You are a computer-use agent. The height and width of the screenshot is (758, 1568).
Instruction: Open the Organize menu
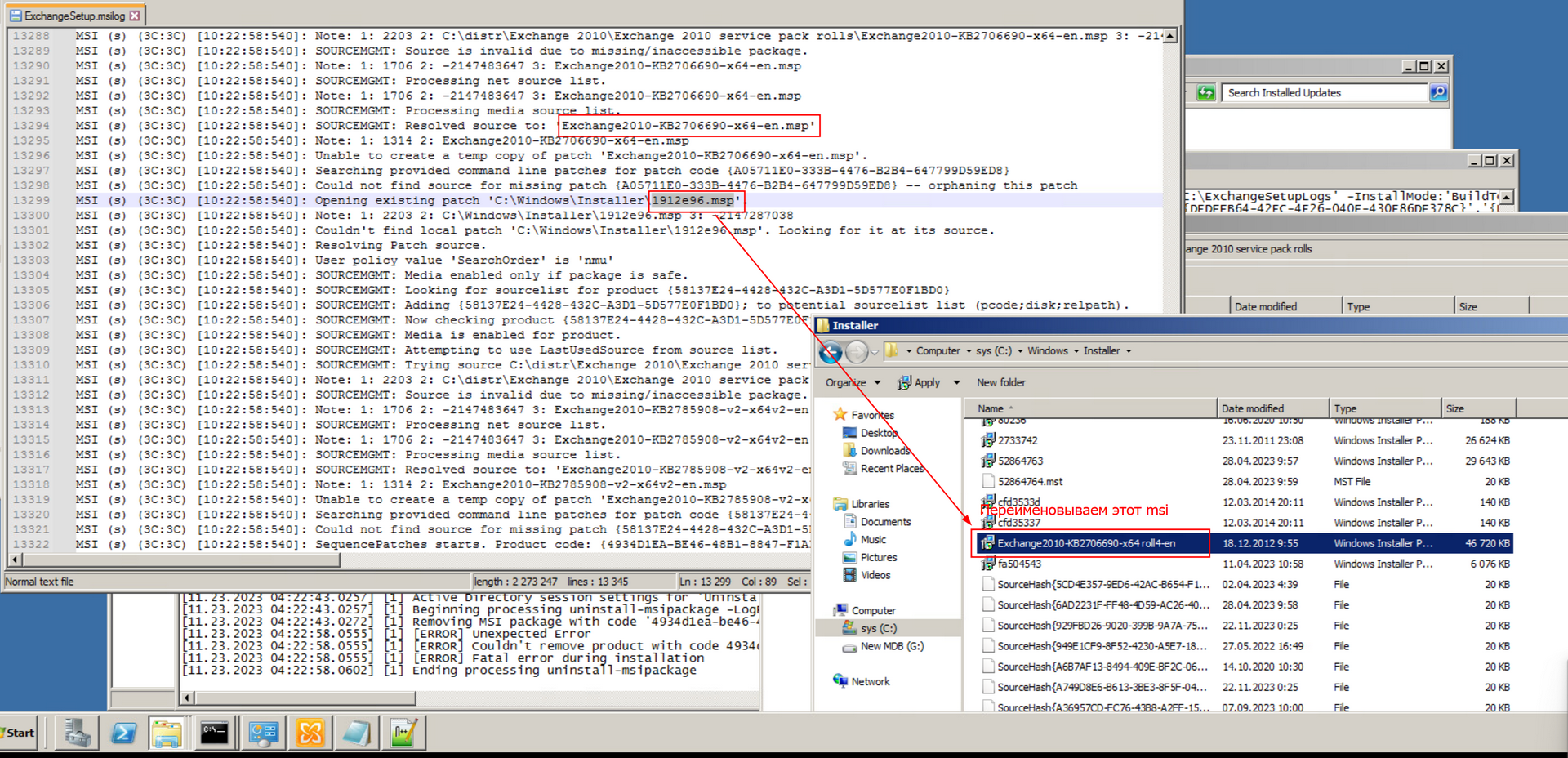pyautogui.click(x=853, y=382)
